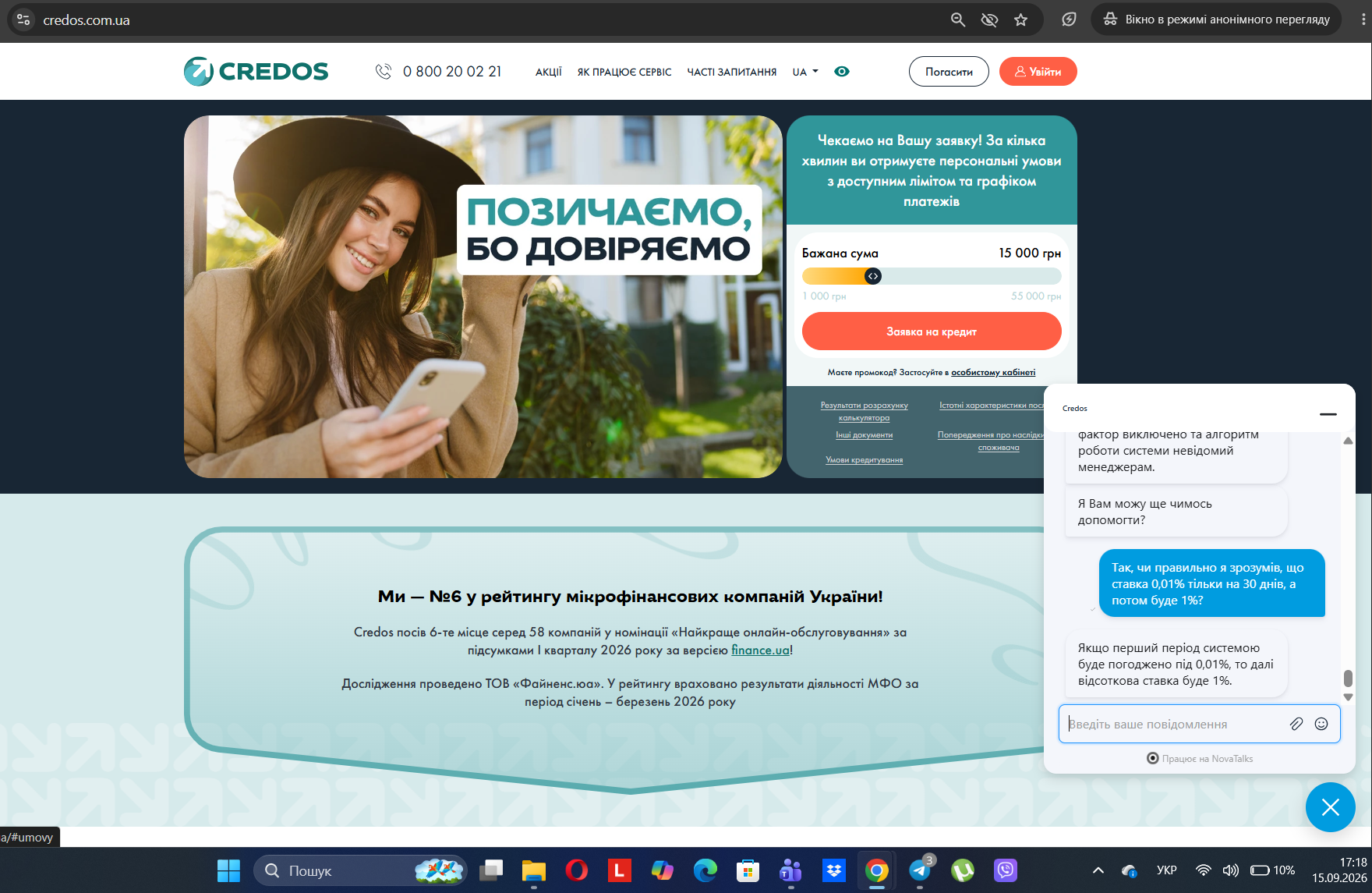The width and height of the screenshot is (1372, 893).
Task: Open the finance.ua link
Action: [x=760, y=650]
